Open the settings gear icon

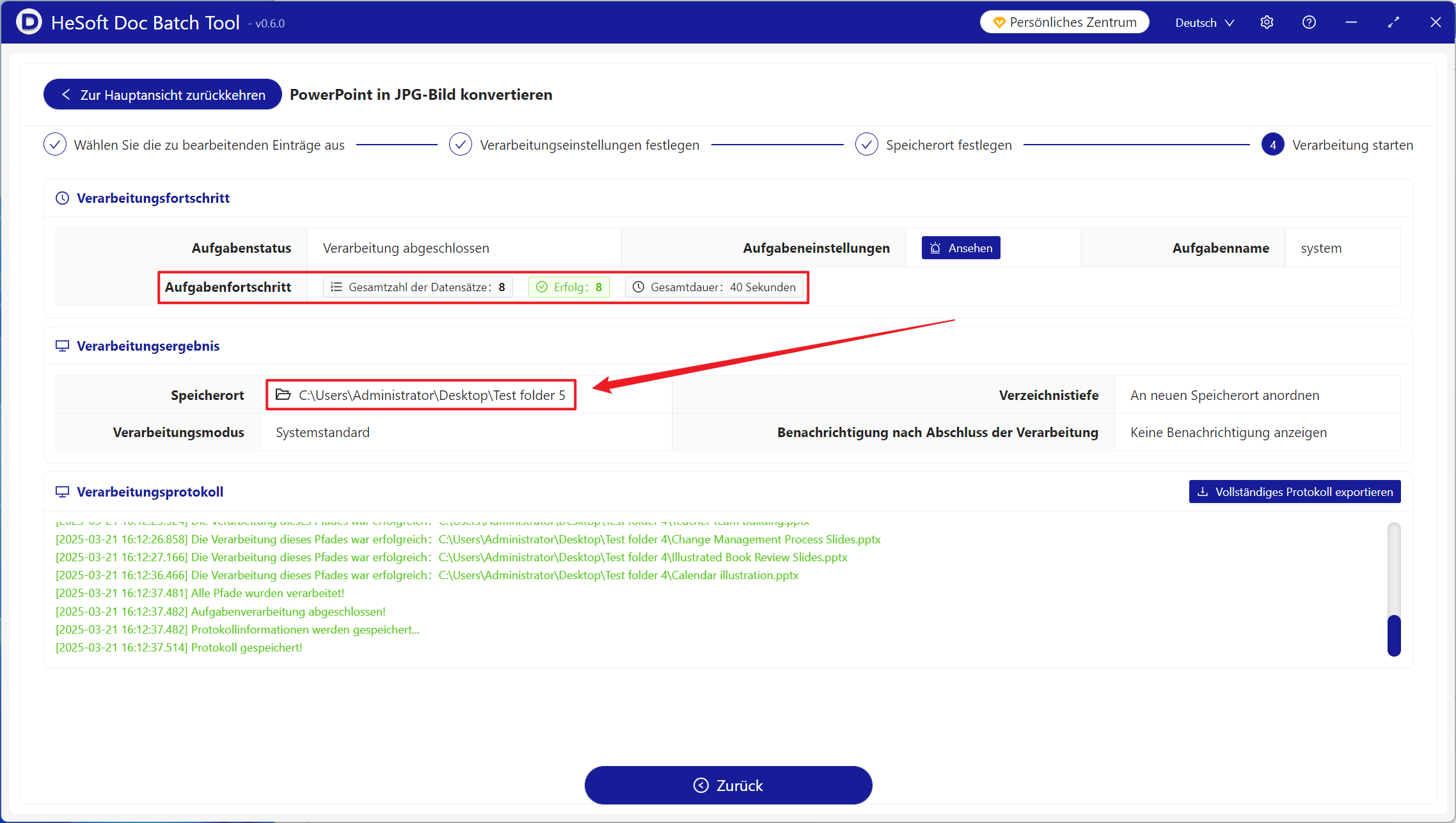(x=1267, y=22)
